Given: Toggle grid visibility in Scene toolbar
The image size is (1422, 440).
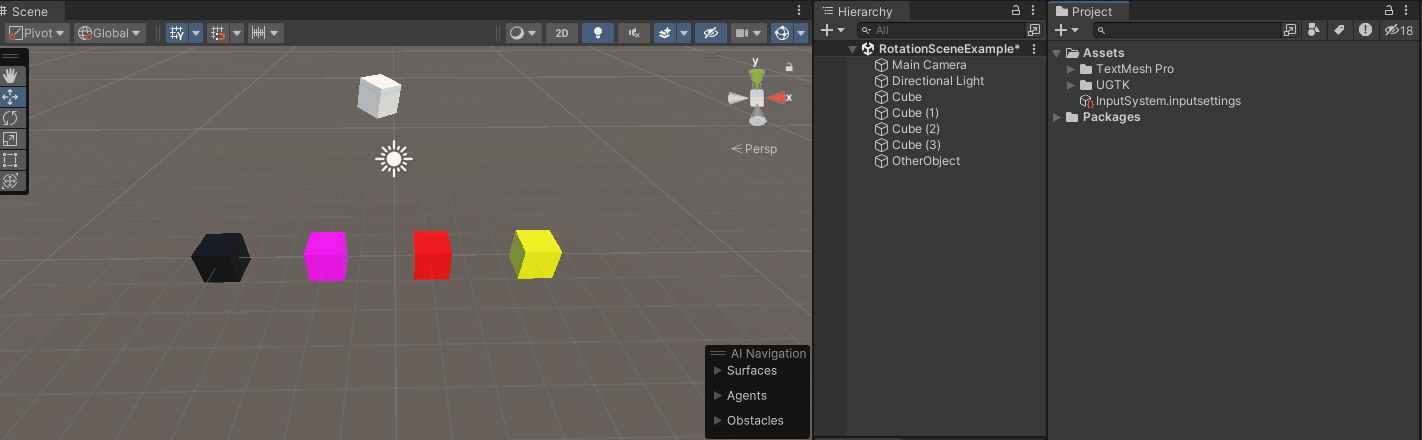Looking at the screenshot, I should click(177, 33).
